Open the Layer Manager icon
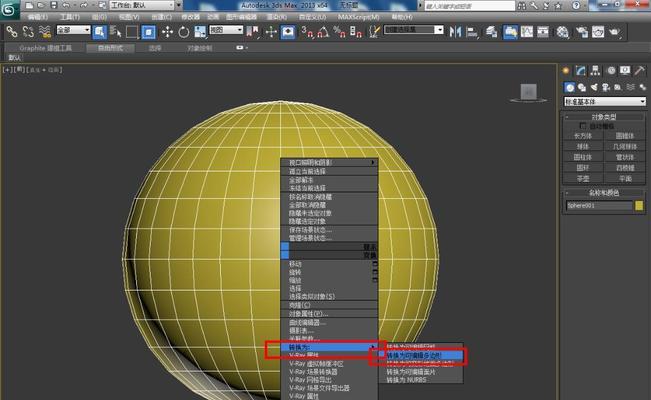This screenshot has width=651, height=400. [x=492, y=32]
